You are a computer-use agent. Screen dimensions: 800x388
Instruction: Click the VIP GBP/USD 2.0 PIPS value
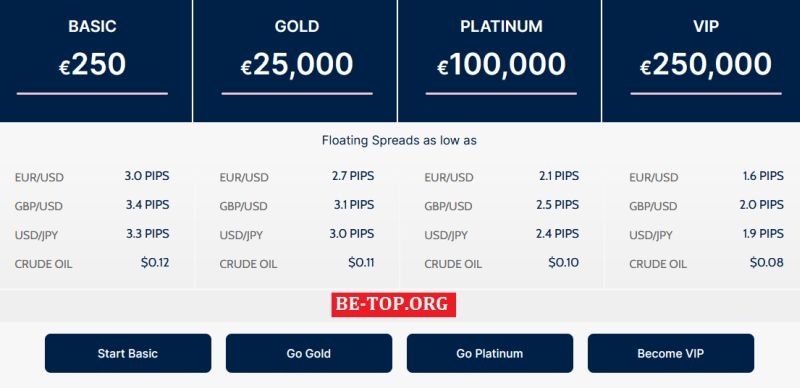pos(761,205)
